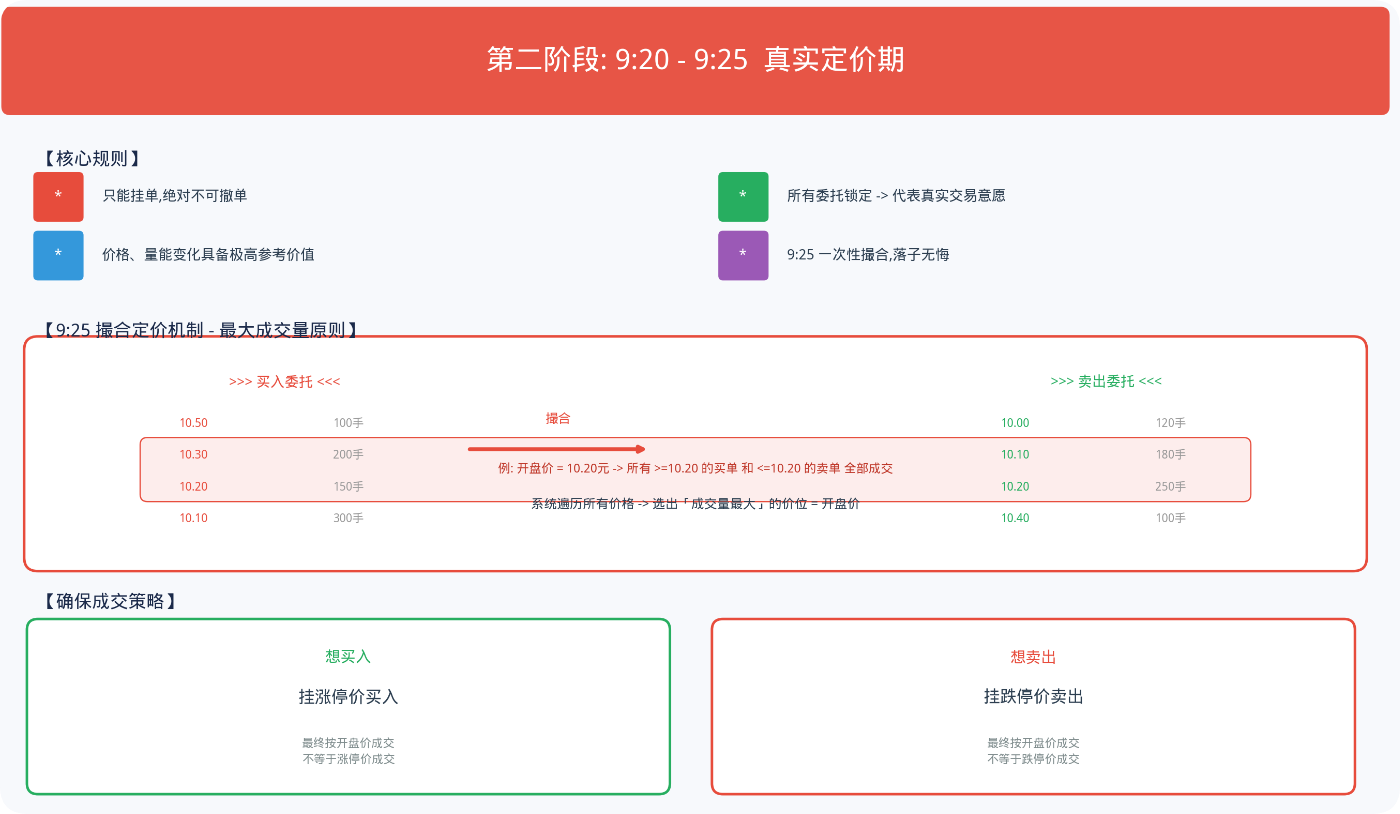1400x814 pixels.
Task: Select the text 挂涨停价买入
Action: coord(348,697)
